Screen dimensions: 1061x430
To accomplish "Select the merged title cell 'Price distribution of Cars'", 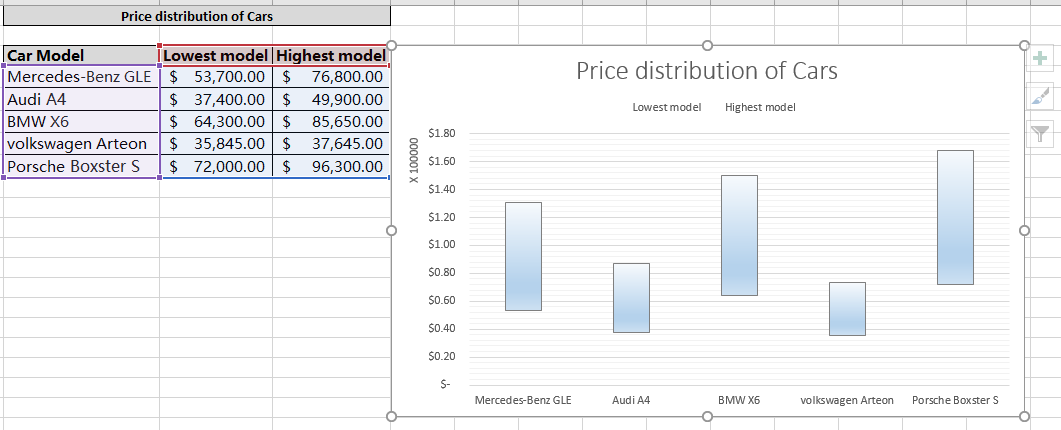I will pos(197,16).
